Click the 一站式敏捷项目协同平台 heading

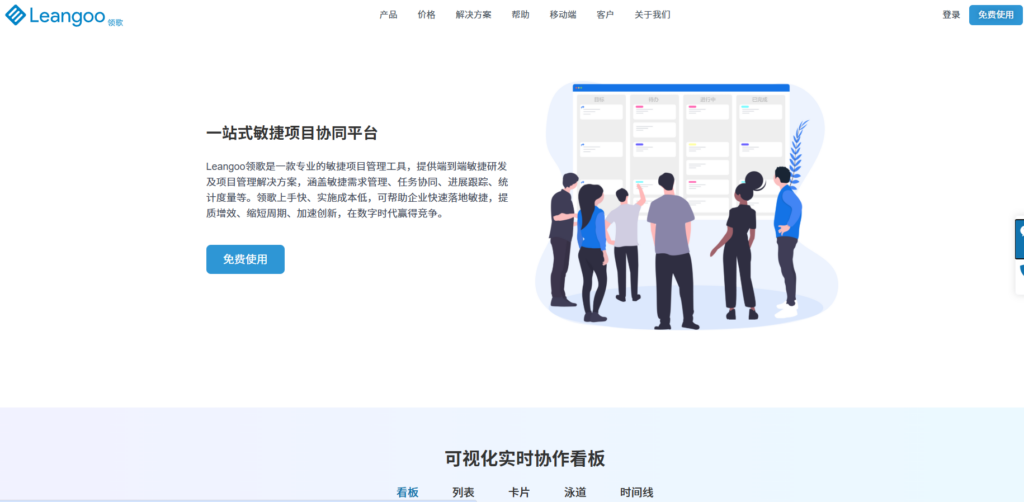click(291, 133)
